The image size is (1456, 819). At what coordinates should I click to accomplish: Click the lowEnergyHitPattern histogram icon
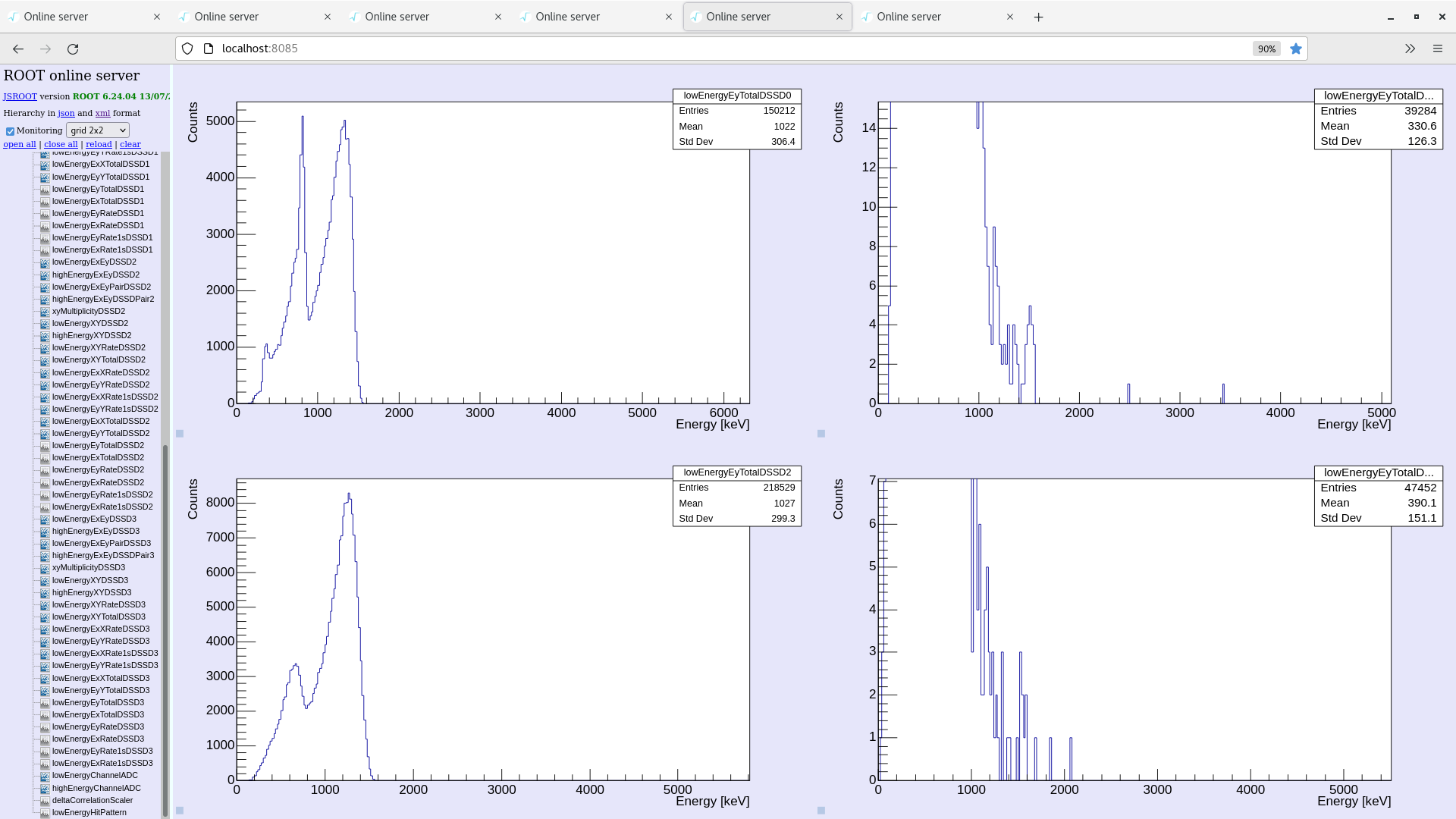point(45,813)
